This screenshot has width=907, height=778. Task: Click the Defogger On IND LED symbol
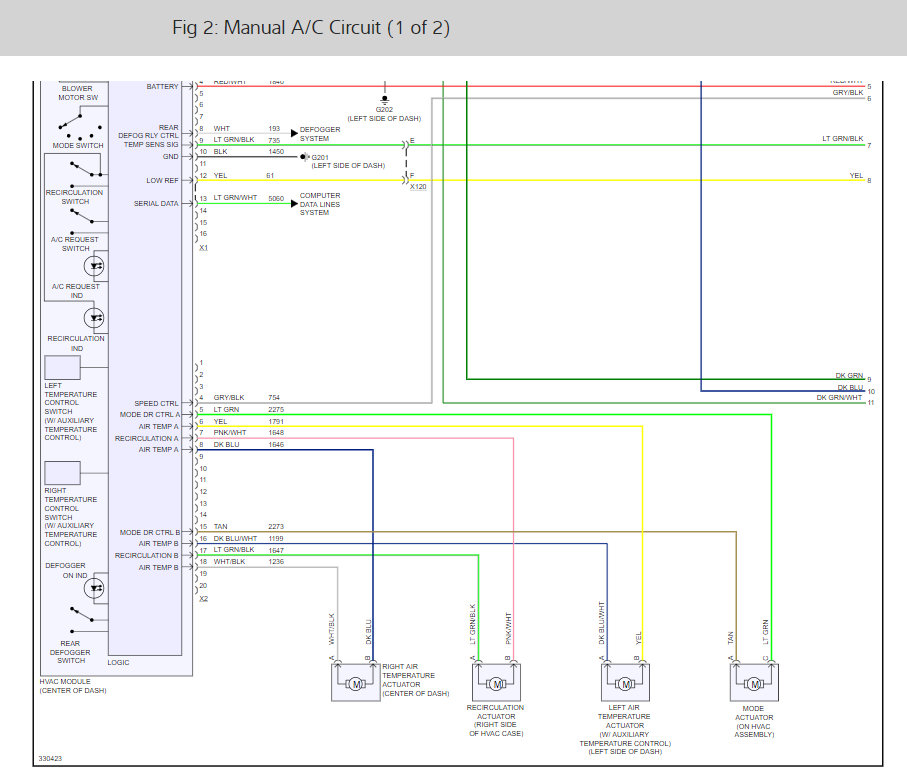[x=94, y=589]
